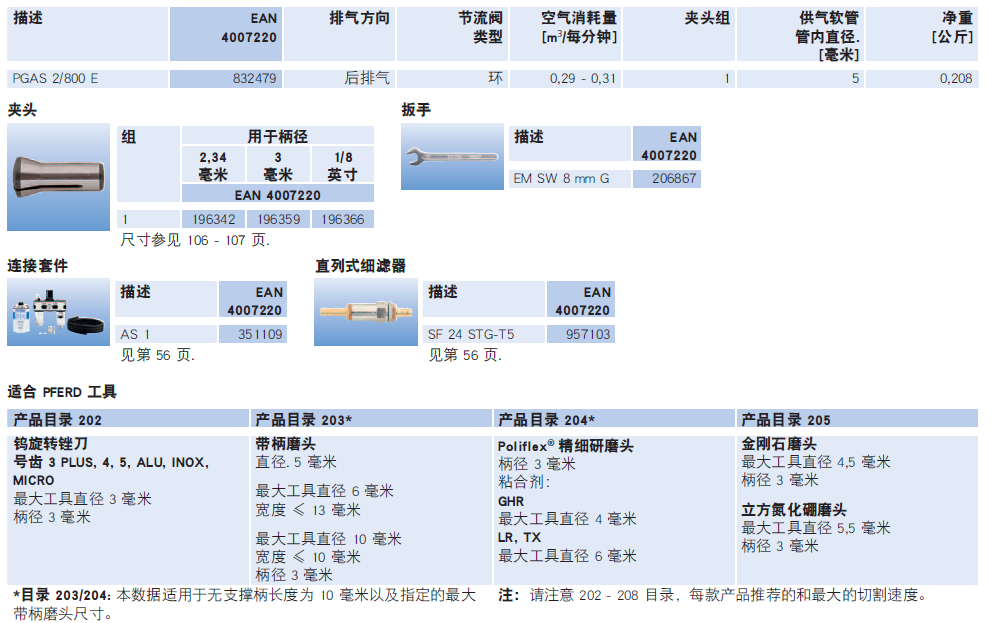Select connection kit EAN 351109
This screenshot has height=623, width=991.
click(253, 334)
